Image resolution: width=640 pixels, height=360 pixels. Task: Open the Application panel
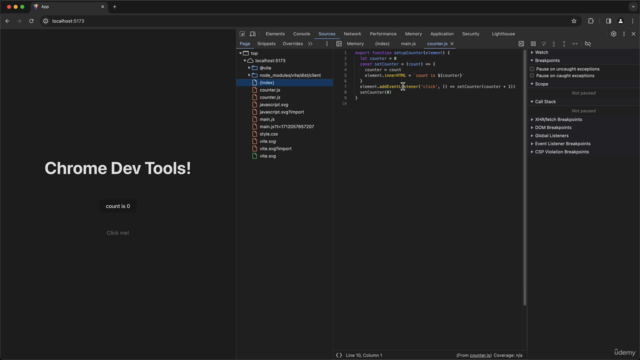tap(442, 34)
